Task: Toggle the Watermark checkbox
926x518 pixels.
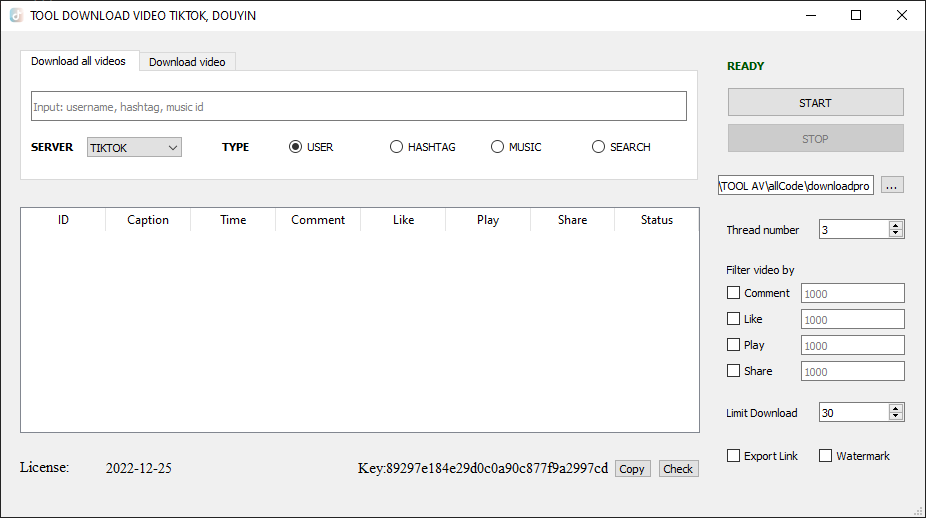Action: pos(826,456)
